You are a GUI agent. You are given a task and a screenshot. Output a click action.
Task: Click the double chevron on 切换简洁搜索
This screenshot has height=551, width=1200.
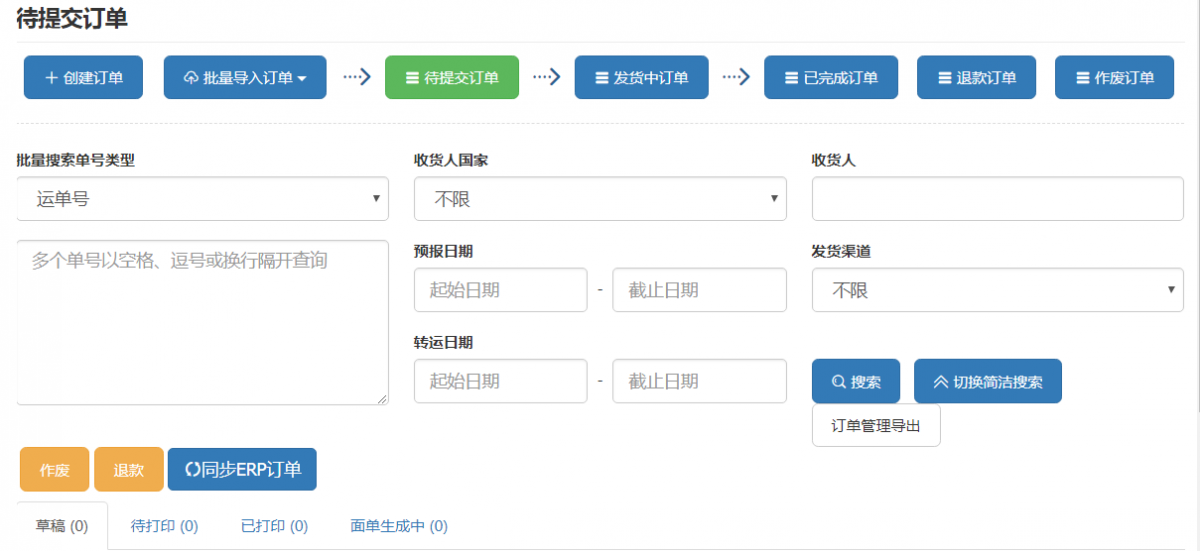click(x=940, y=382)
